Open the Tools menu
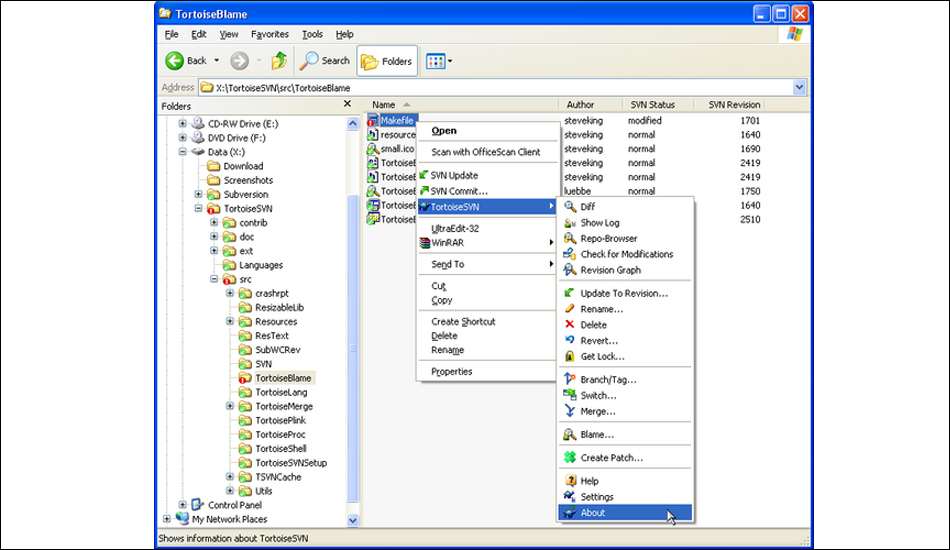The height and width of the screenshot is (550, 950). pyautogui.click(x=312, y=35)
